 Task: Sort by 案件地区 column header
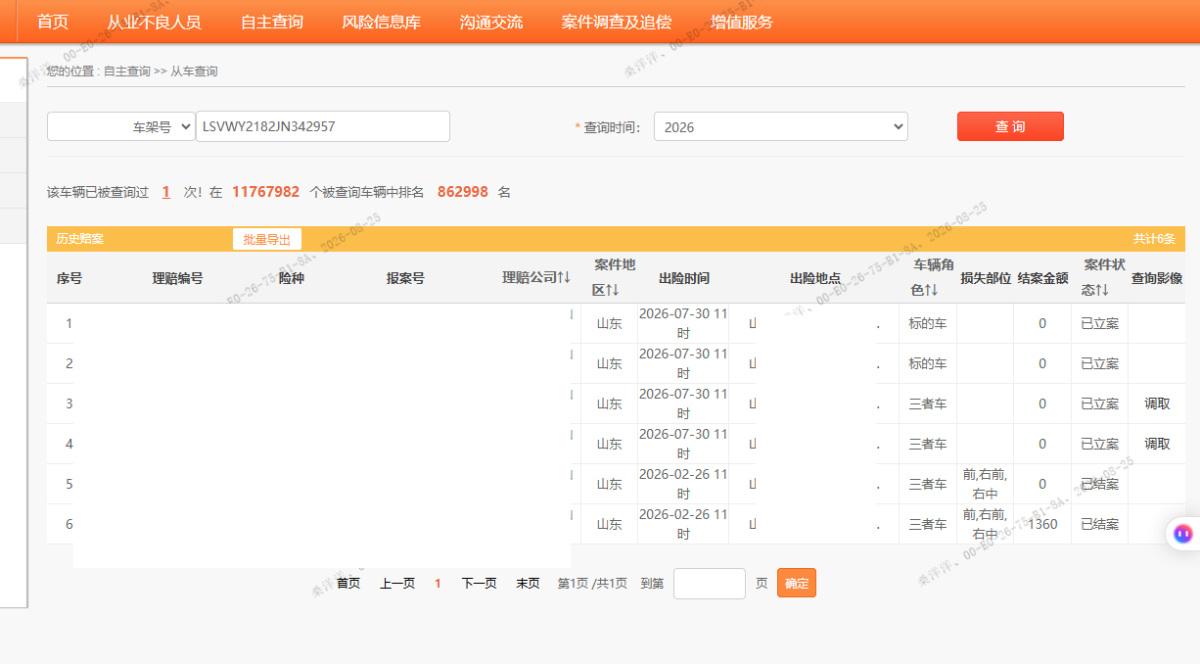point(614,277)
